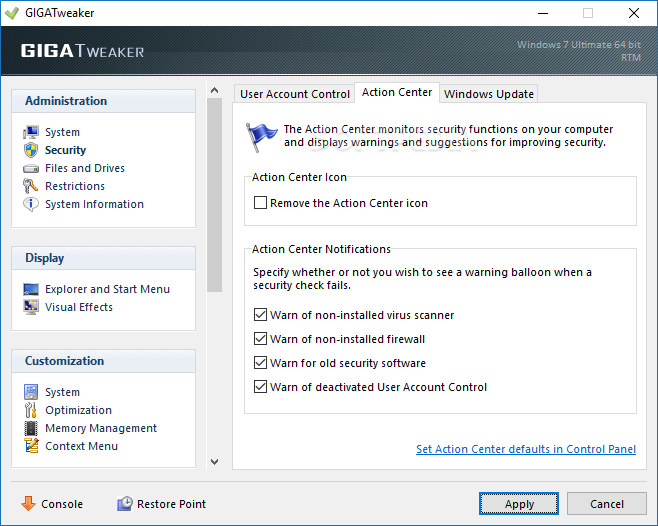This screenshot has height=526, width=658.
Task: Click the Optimization tools icon
Action: [30, 410]
